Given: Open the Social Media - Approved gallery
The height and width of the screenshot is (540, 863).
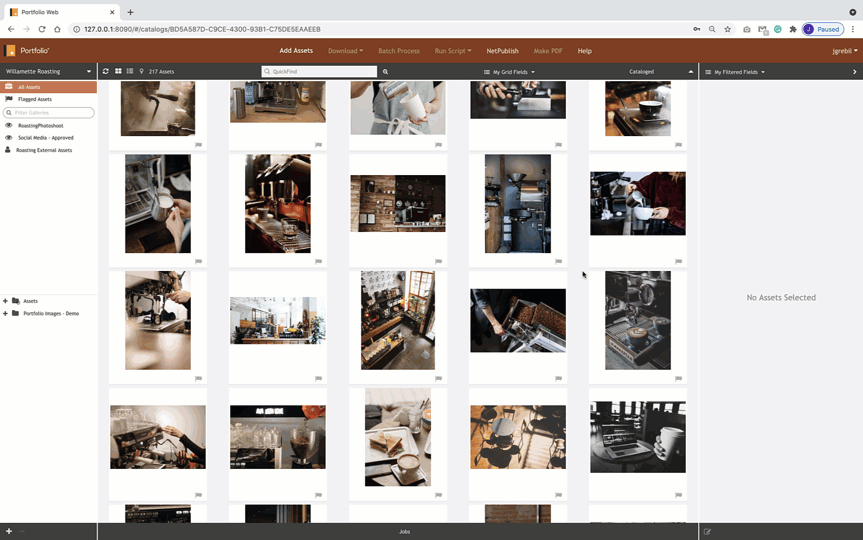Looking at the screenshot, I should (46, 138).
